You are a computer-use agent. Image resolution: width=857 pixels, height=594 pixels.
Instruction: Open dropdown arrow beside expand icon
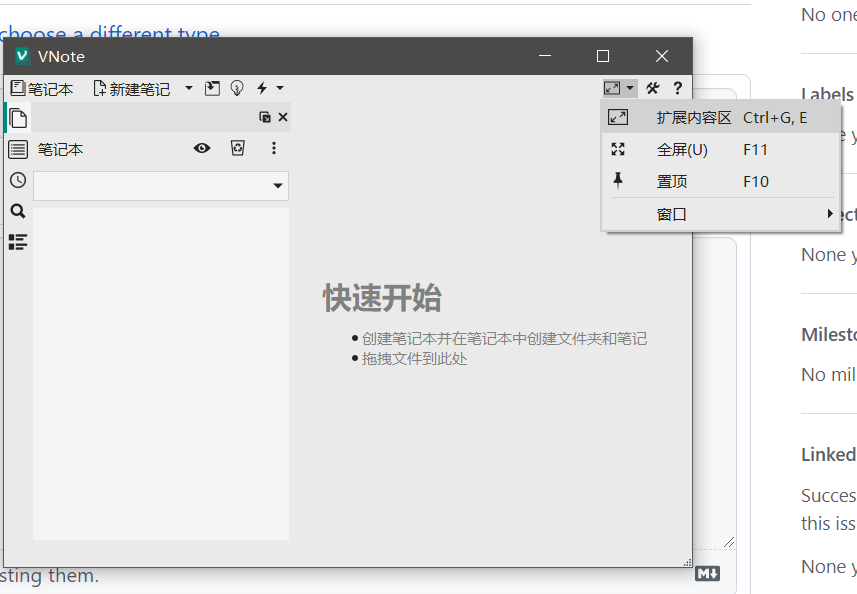630,88
